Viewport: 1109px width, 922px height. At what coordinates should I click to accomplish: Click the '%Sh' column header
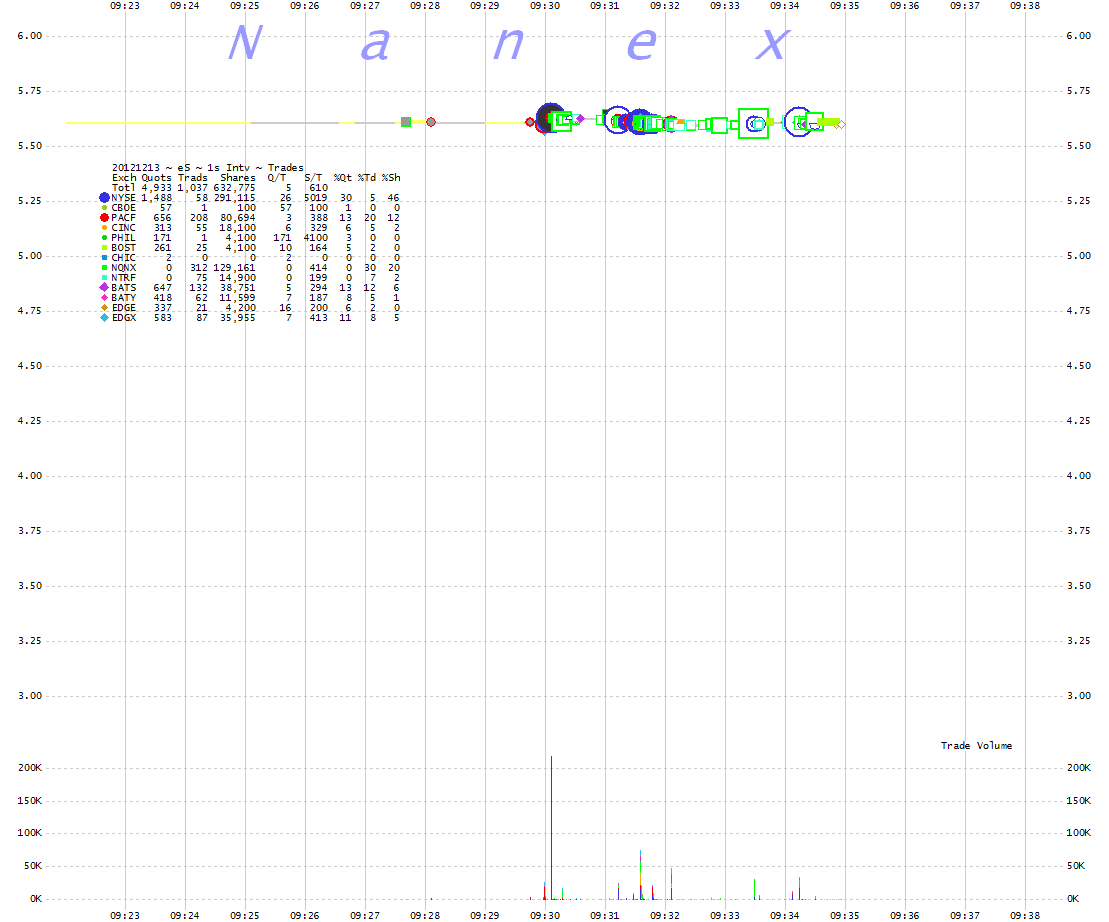(391, 177)
